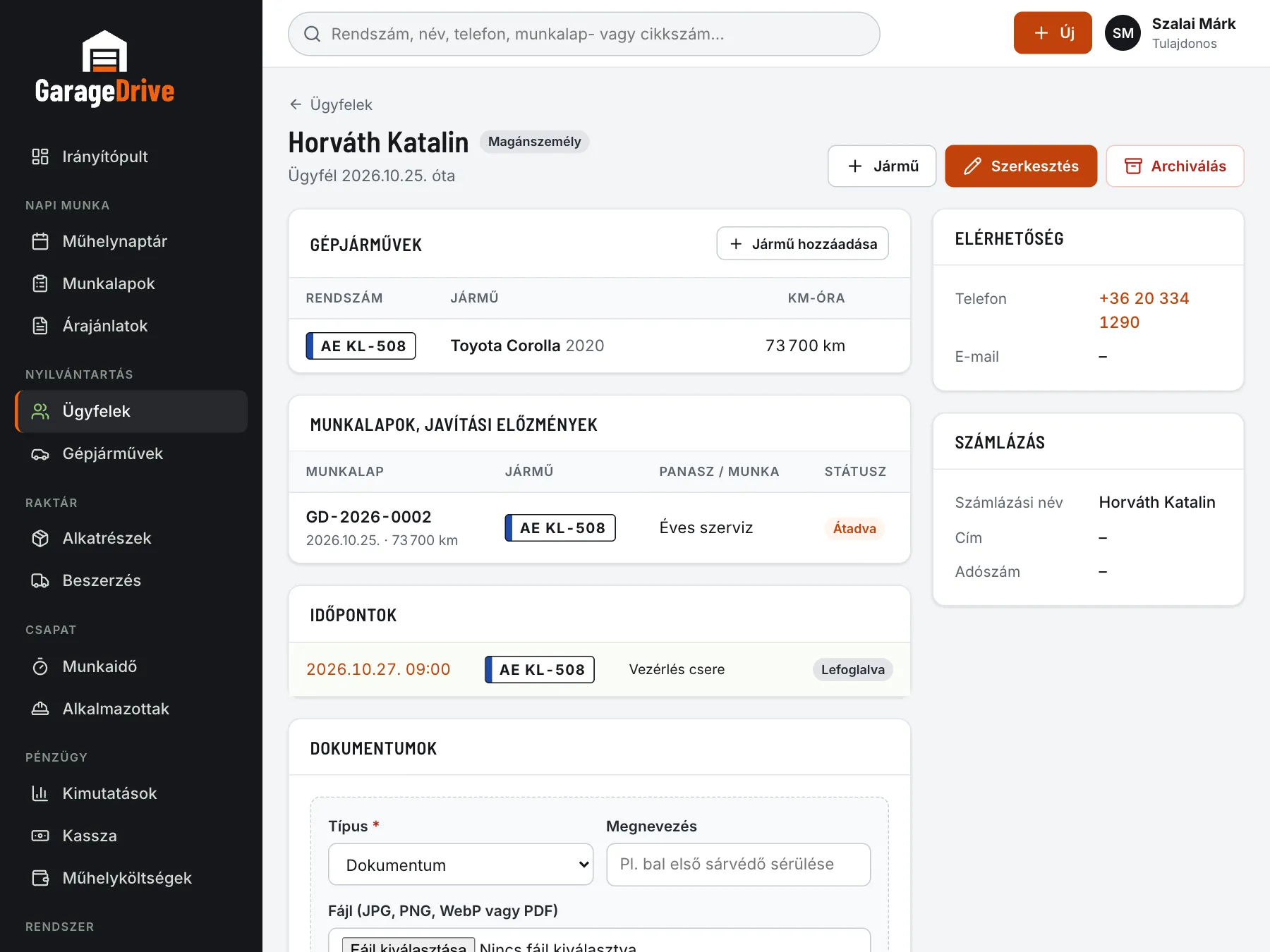Open Gépjárművek in the sidebar
Viewport: 1270px width, 952px height.
(x=131, y=453)
